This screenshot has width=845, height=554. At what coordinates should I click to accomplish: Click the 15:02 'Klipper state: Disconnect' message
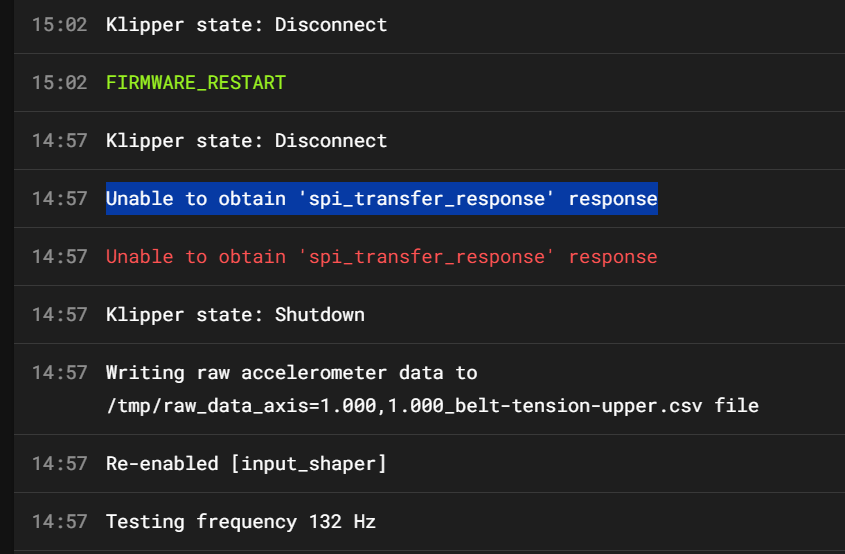(x=246, y=24)
